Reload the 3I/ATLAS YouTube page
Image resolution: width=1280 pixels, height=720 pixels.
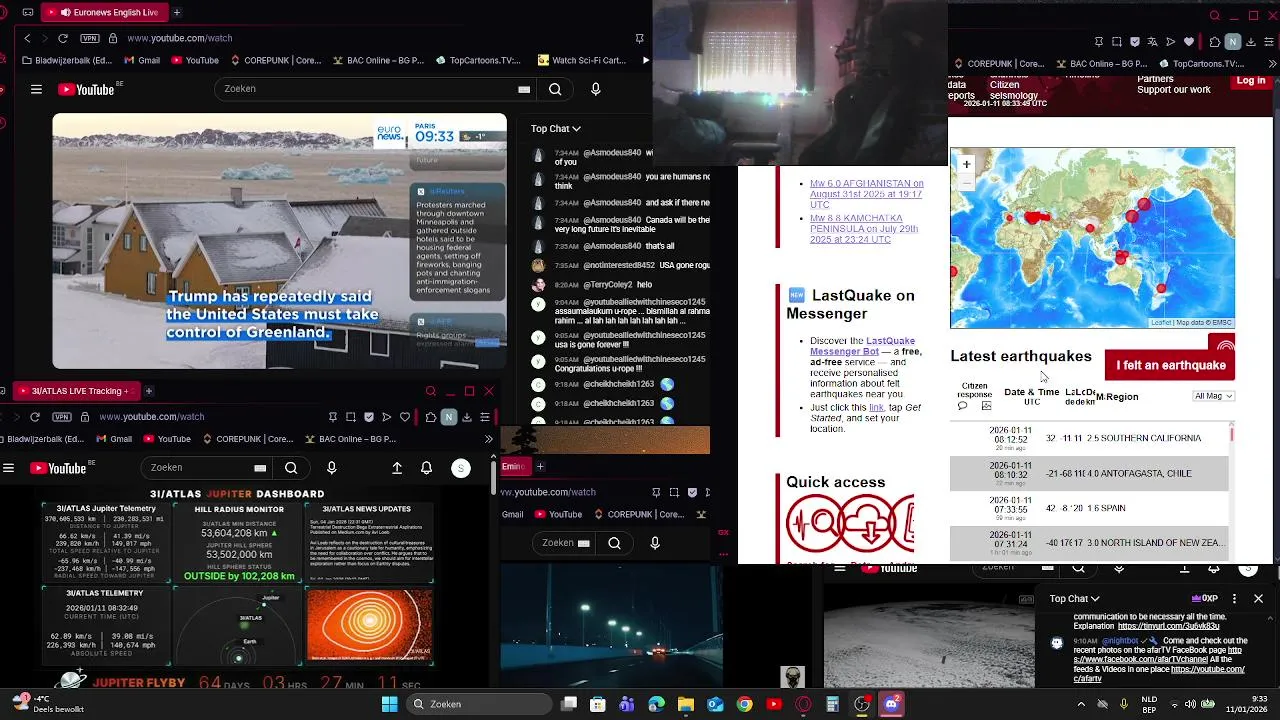point(35,416)
